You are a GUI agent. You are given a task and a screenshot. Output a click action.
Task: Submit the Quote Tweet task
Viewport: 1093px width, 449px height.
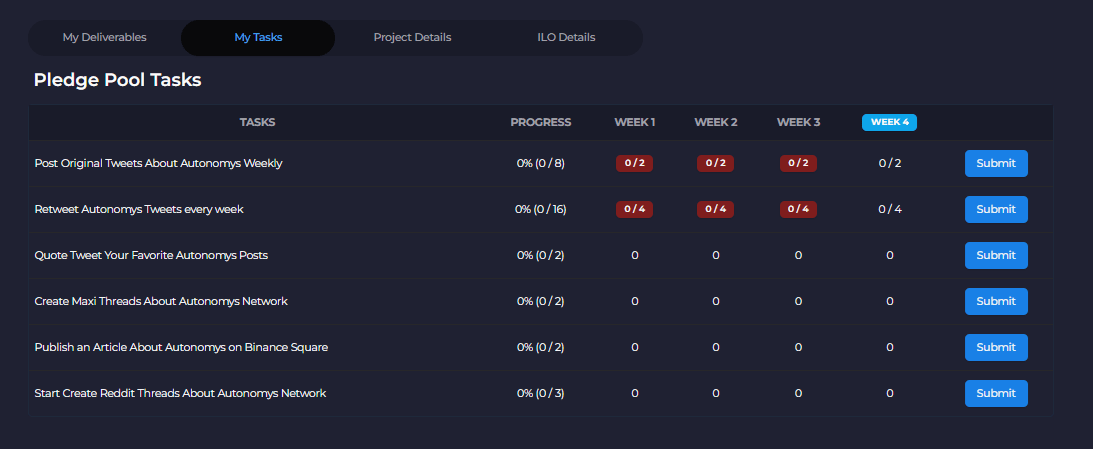(x=996, y=255)
